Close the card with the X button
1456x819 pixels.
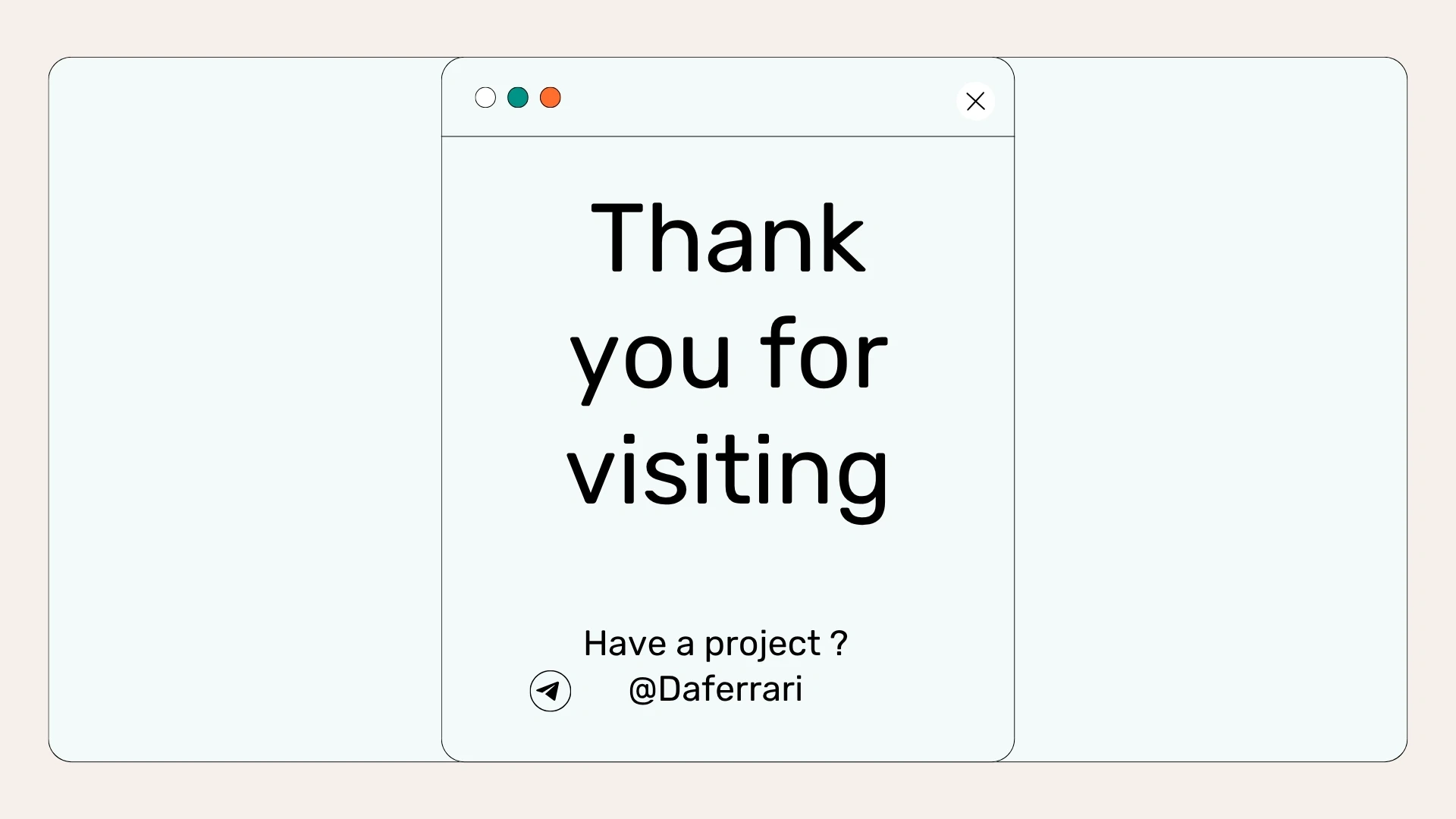pos(975,101)
